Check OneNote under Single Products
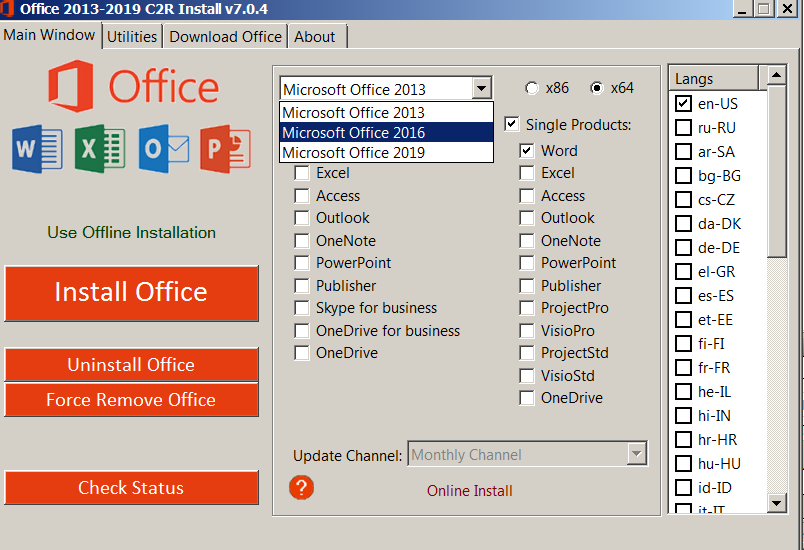Image resolution: width=804 pixels, height=550 pixels. tap(527, 241)
